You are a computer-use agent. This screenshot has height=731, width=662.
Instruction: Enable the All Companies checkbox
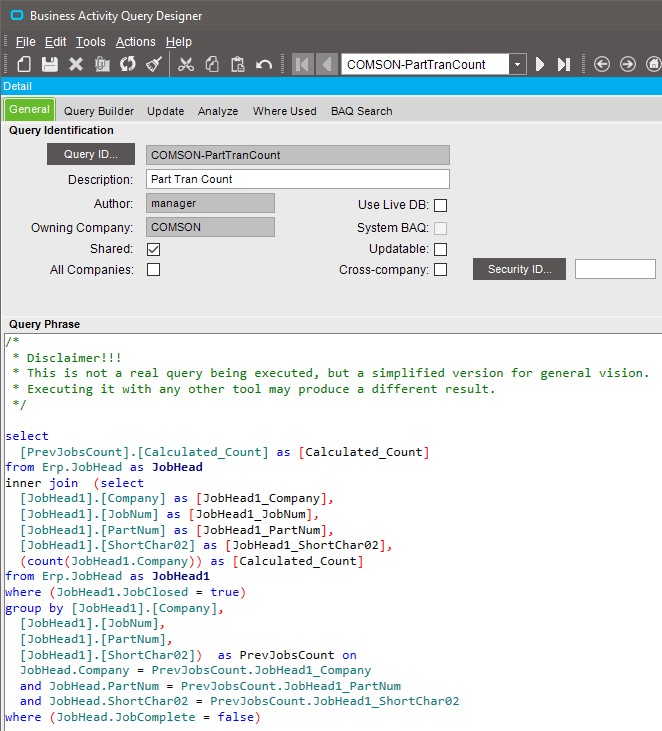[154, 270]
